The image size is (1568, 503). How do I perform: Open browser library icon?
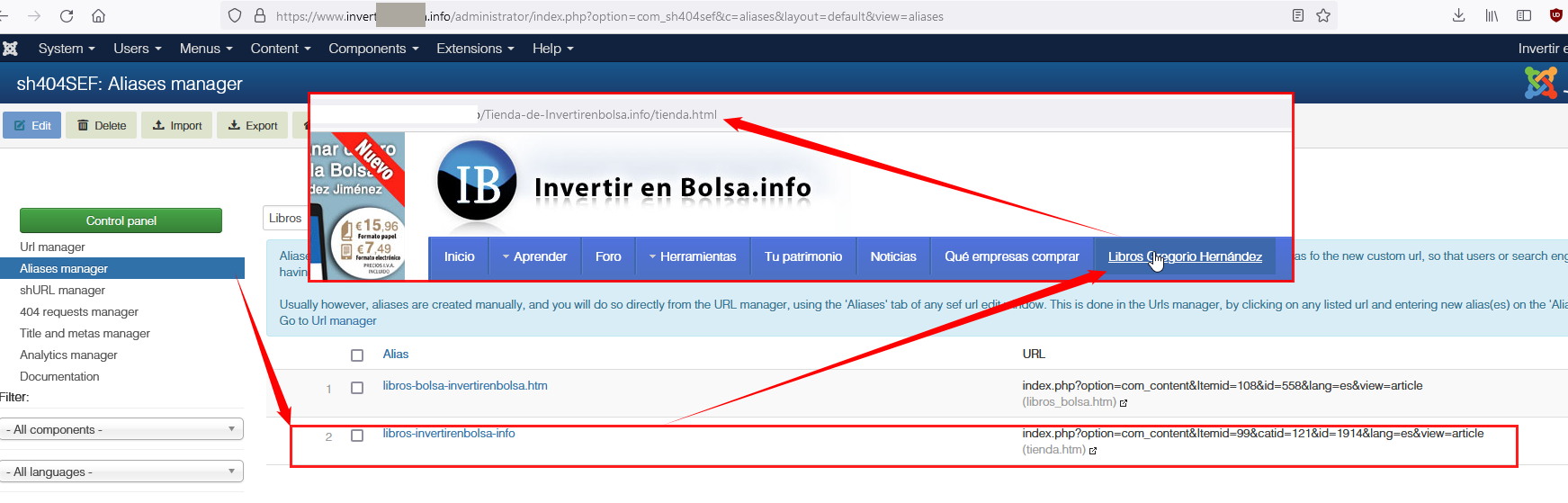click(x=1492, y=15)
